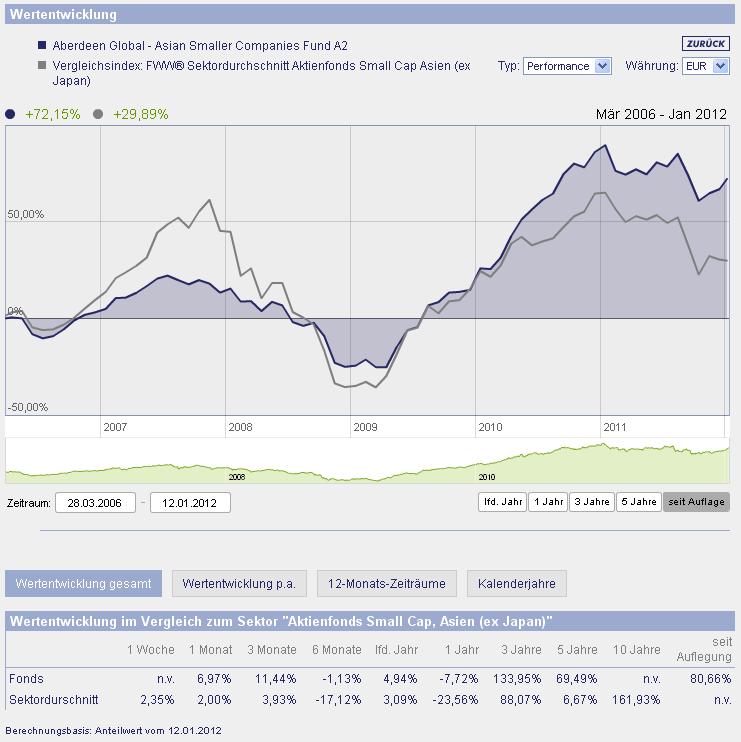Open the Währung EUR dropdown
This screenshot has width=741, height=742.
(705, 66)
